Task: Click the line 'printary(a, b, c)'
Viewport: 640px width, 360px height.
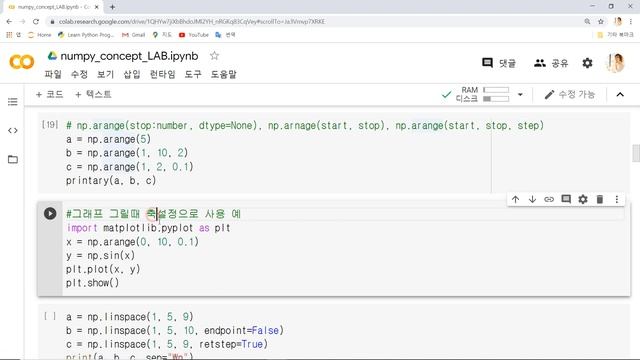Action: 111,180
